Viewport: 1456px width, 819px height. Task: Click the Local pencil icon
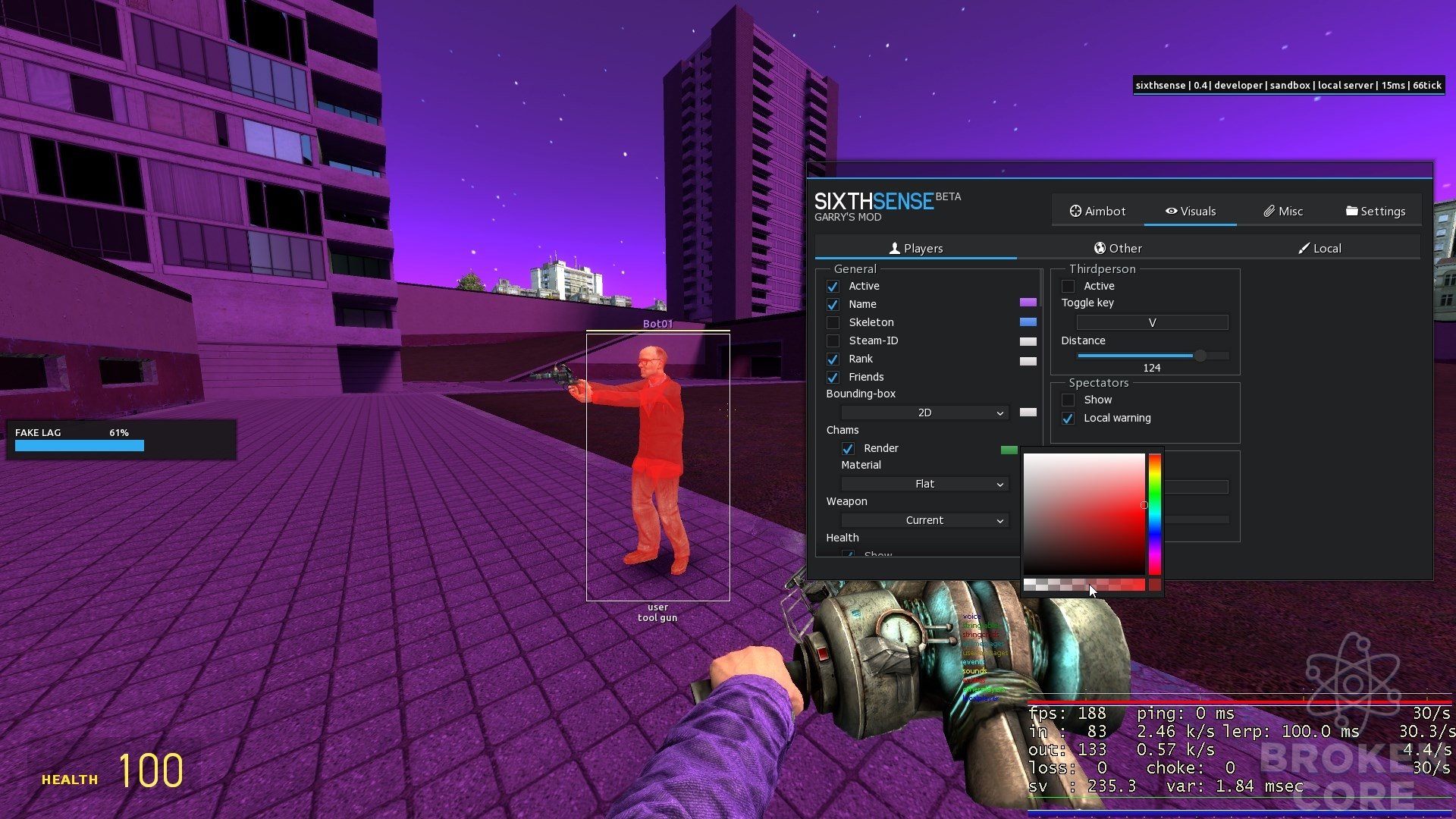[x=1304, y=249]
